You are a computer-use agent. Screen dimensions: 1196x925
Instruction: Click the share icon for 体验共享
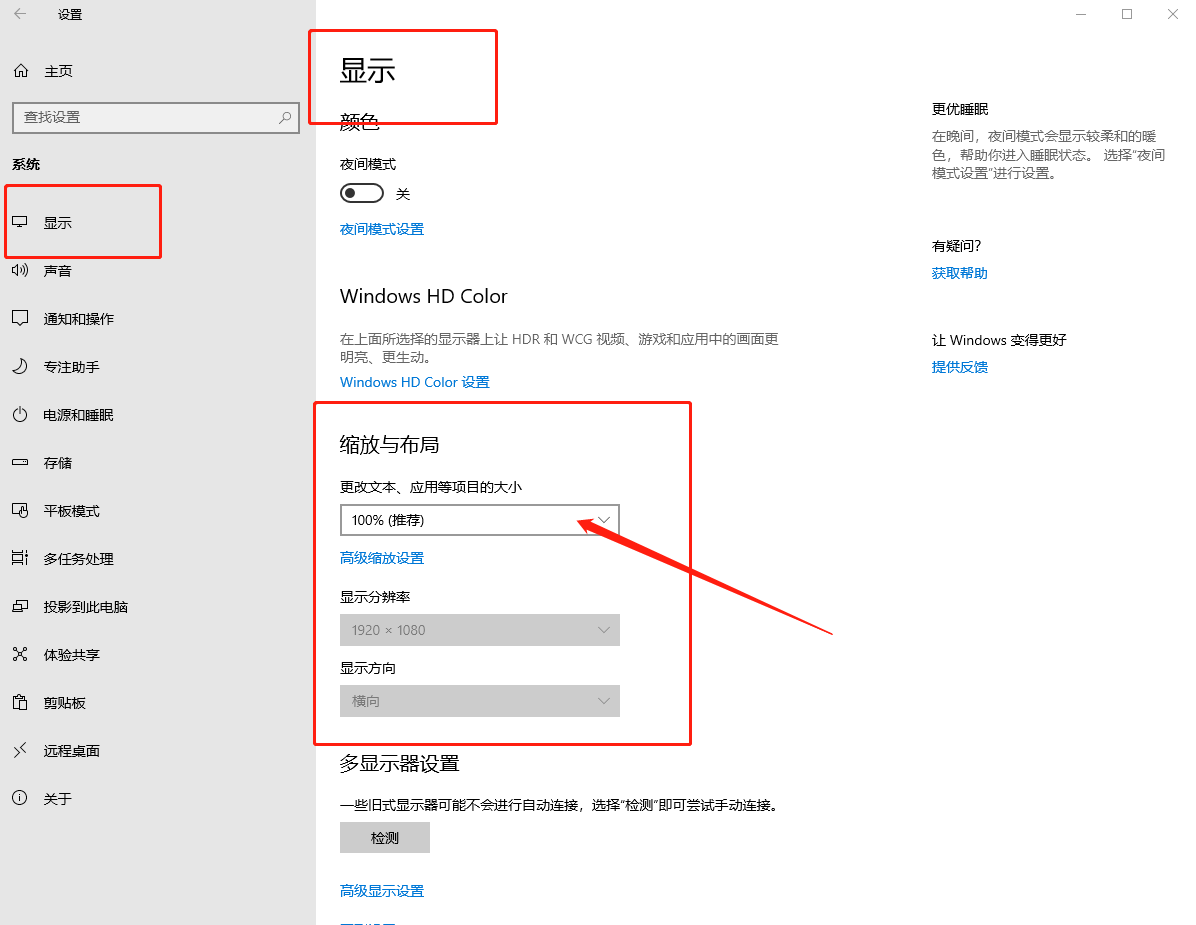[21, 654]
